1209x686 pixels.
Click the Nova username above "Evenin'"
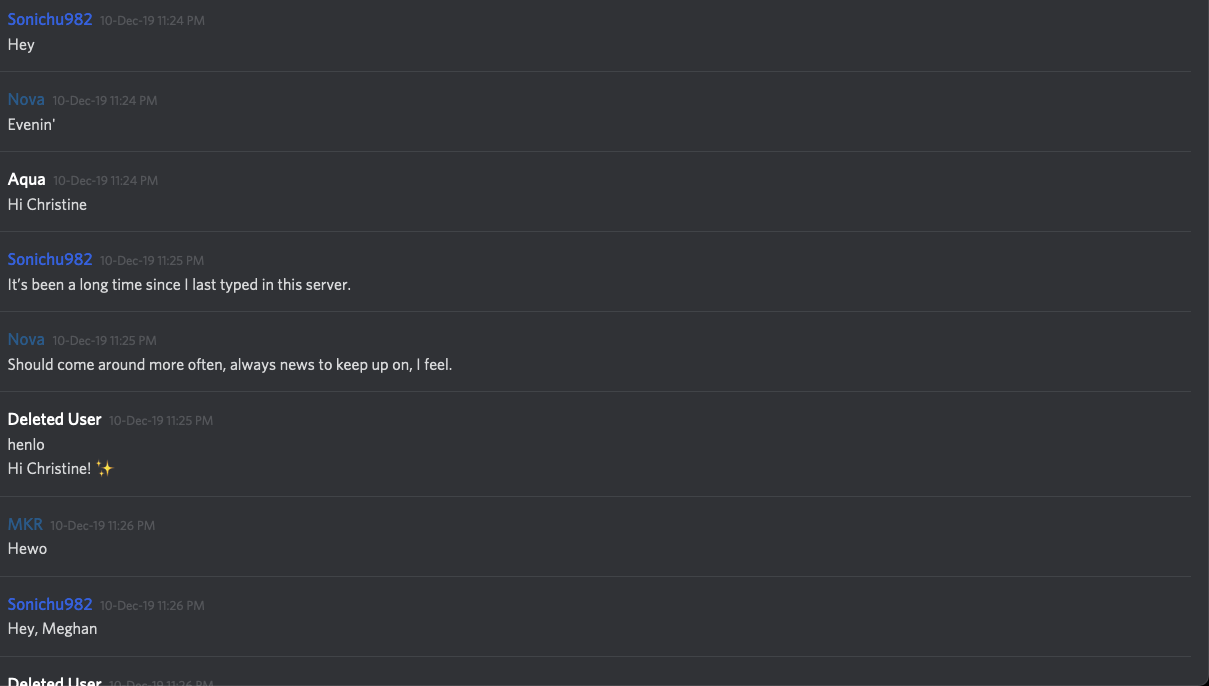pos(26,100)
